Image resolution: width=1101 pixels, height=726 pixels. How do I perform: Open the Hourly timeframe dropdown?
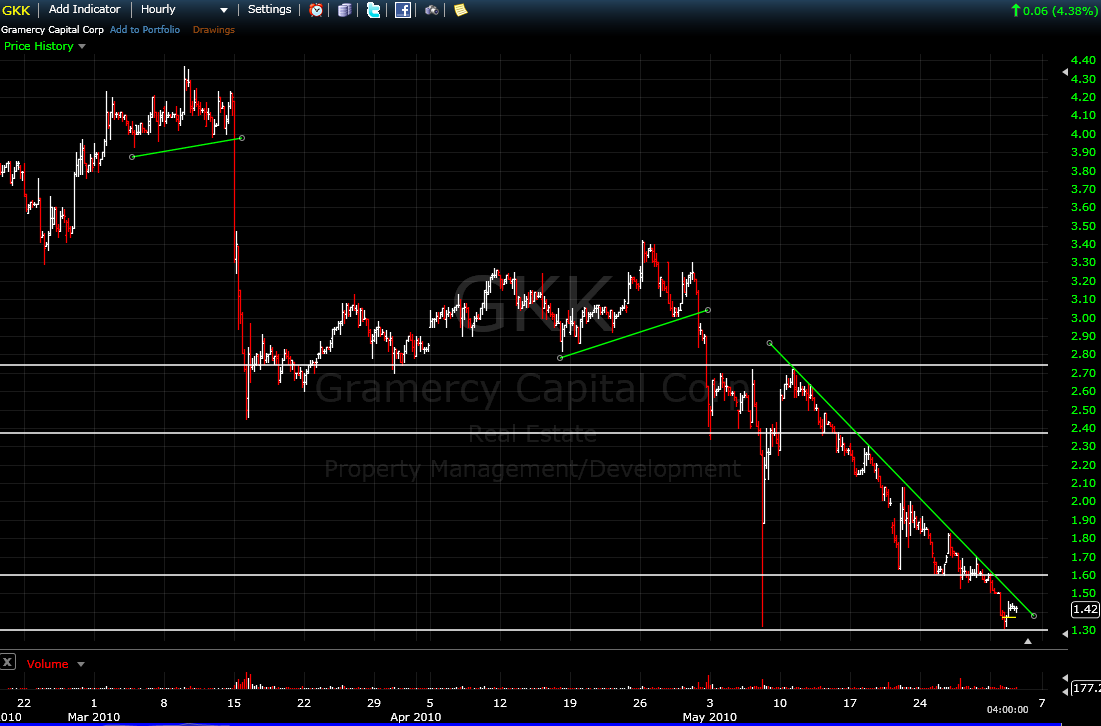point(185,10)
